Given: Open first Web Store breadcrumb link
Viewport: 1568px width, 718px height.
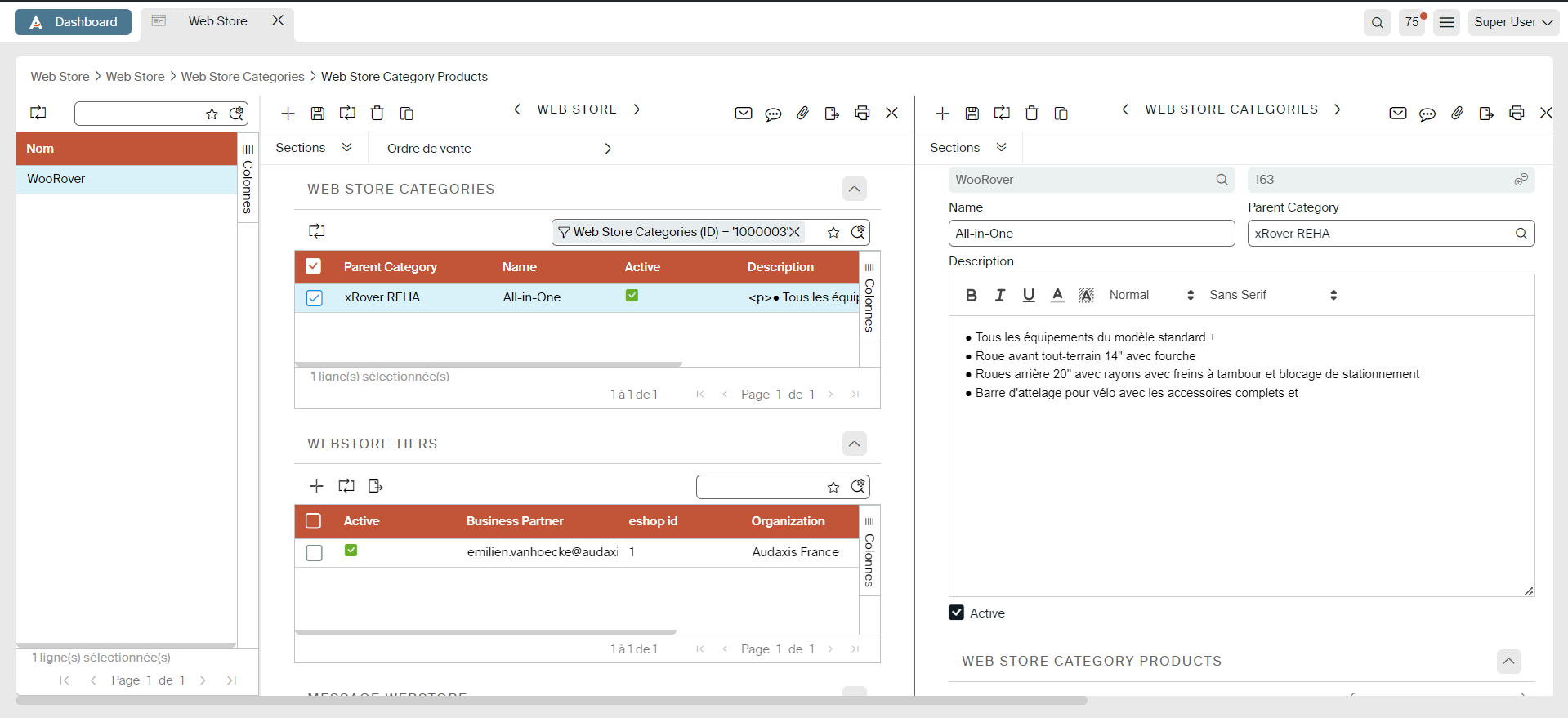Looking at the screenshot, I should [60, 77].
